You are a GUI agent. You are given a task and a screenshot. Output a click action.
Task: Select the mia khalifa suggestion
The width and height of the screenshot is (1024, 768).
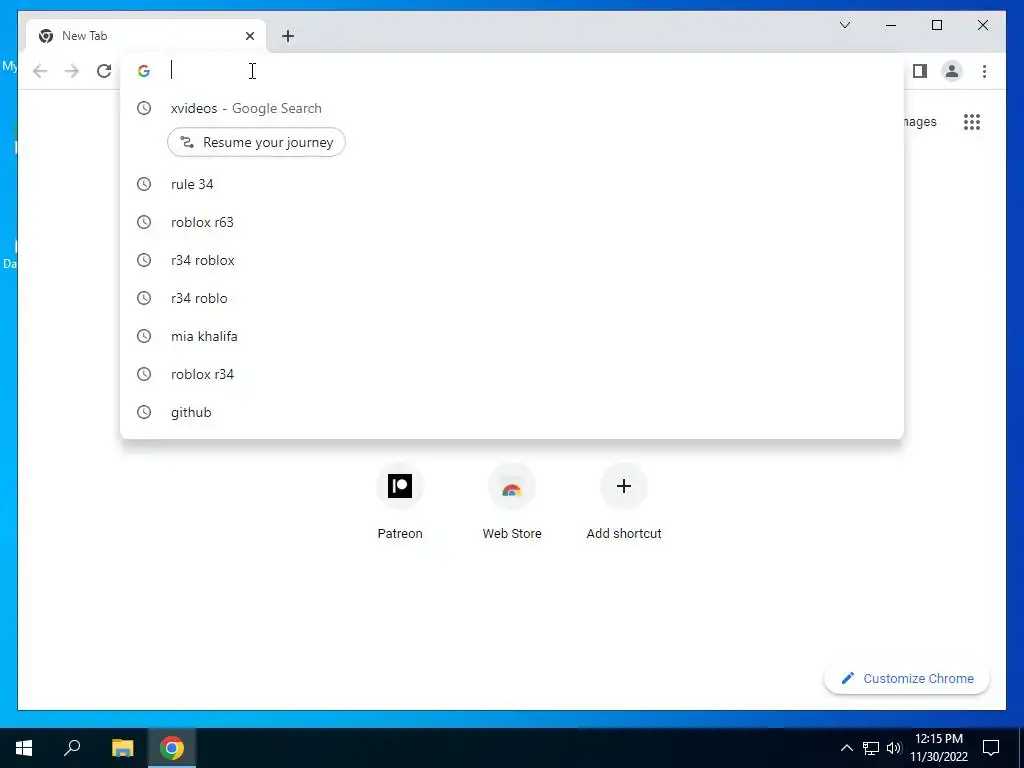point(512,336)
